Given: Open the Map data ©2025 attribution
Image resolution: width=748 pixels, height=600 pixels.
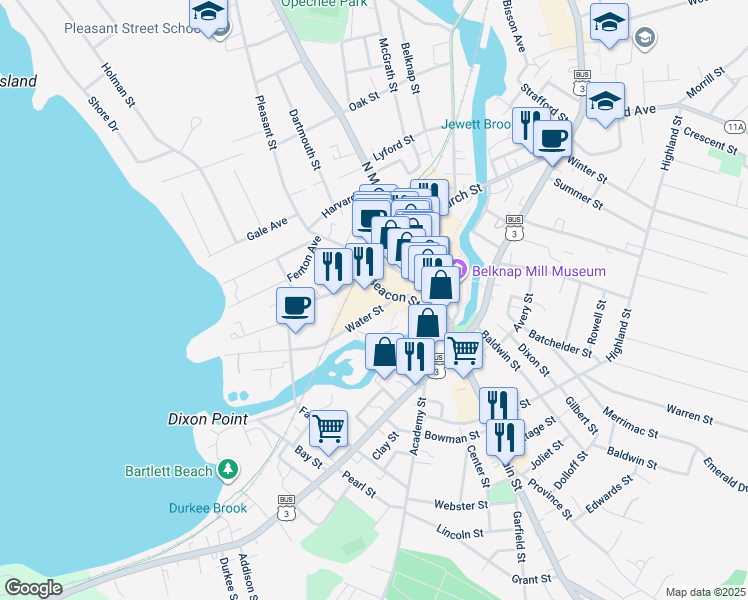Looking at the screenshot, I should [x=705, y=592].
